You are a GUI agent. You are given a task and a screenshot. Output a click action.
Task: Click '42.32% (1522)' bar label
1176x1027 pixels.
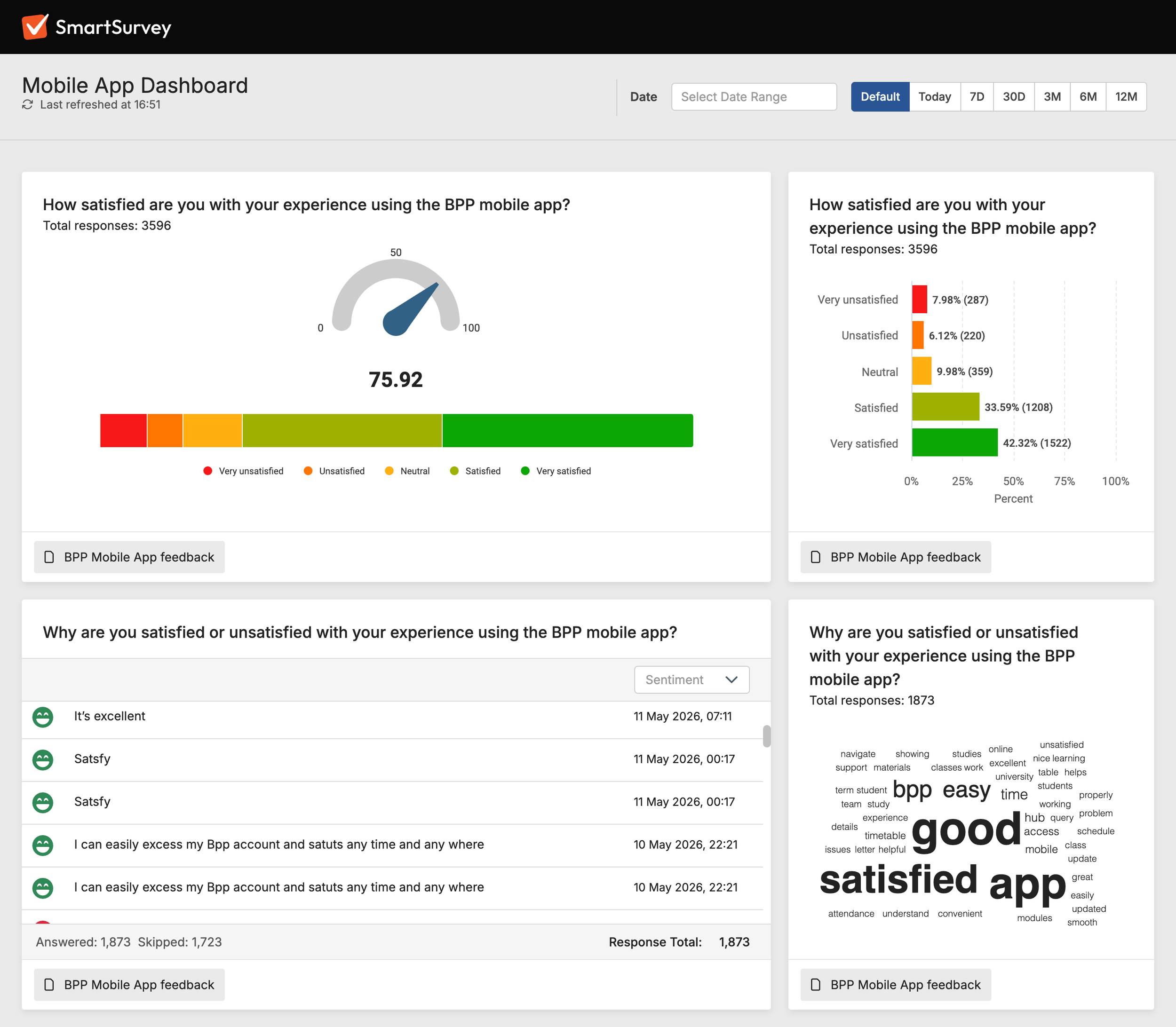pyautogui.click(x=1037, y=443)
